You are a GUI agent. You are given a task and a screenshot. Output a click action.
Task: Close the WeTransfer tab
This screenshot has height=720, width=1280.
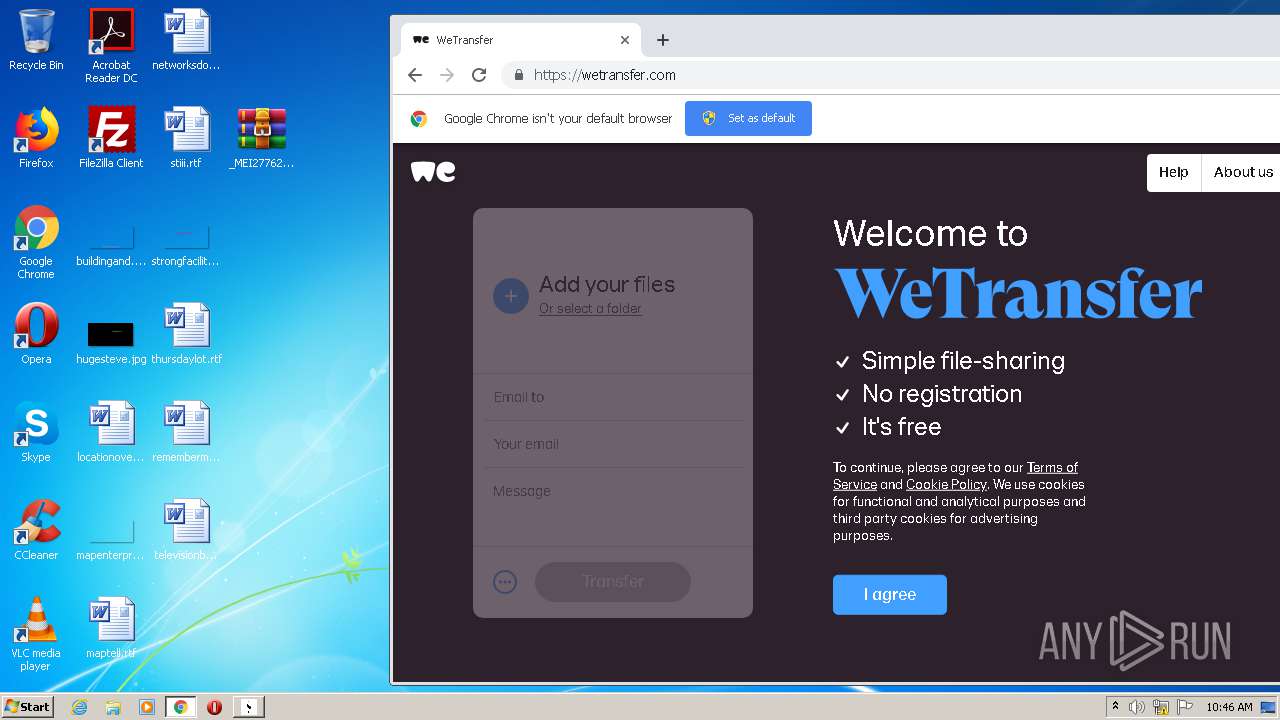pyautogui.click(x=625, y=40)
